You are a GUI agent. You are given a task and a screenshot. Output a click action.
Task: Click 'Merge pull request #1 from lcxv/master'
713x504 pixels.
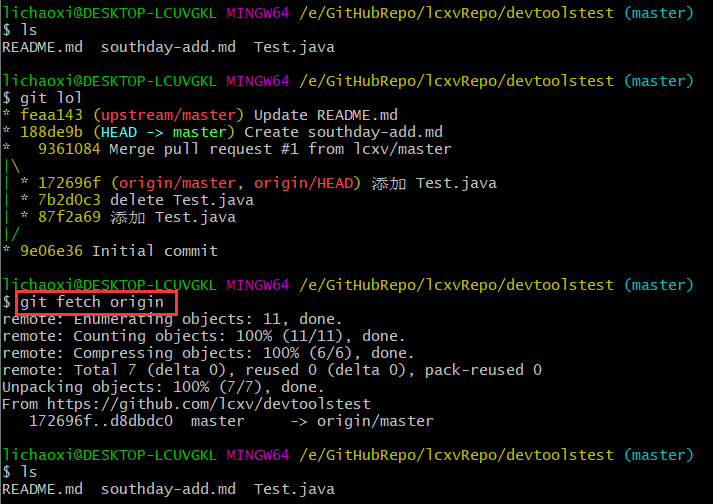click(x=281, y=149)
